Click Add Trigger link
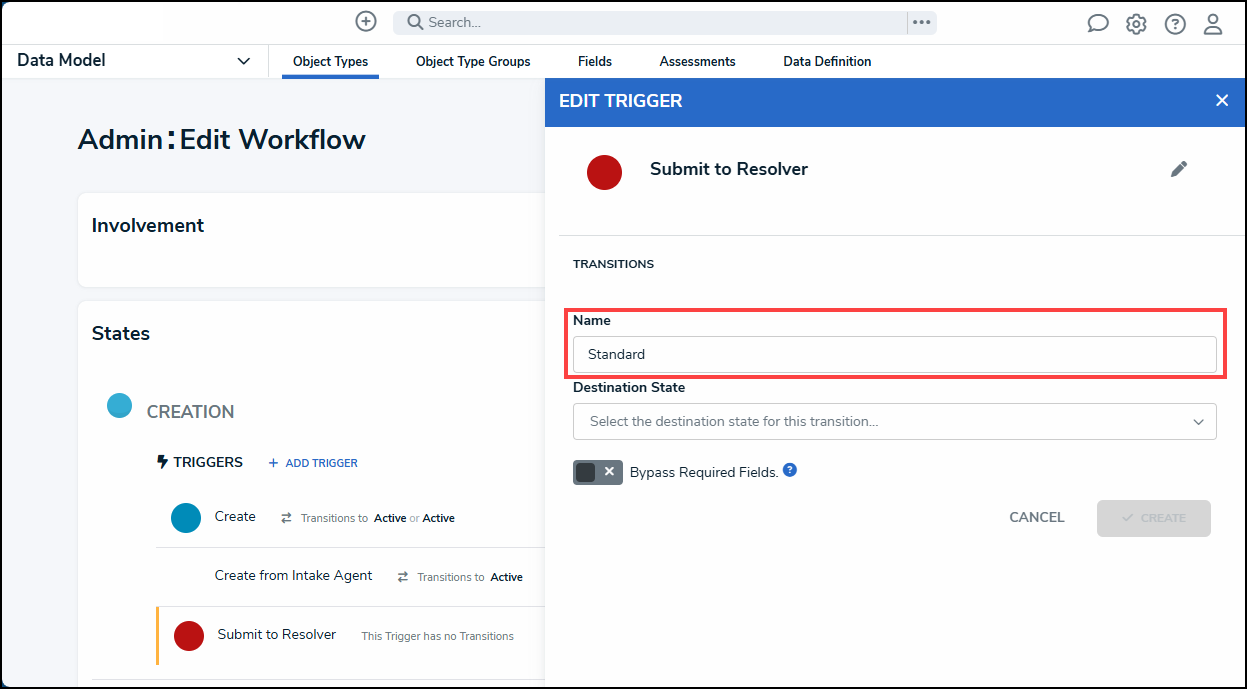 313,463
